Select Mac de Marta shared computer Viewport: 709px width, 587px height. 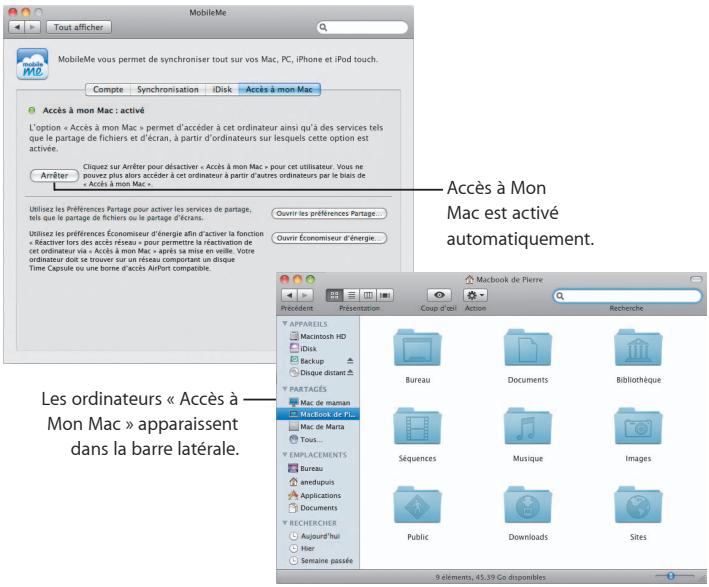[318, 426]
